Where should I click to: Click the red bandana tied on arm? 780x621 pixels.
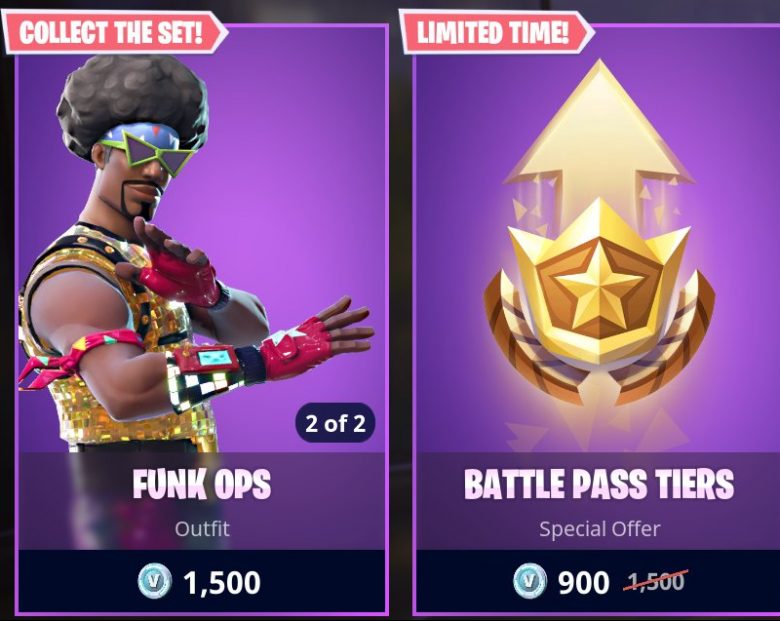coord(75,358)
